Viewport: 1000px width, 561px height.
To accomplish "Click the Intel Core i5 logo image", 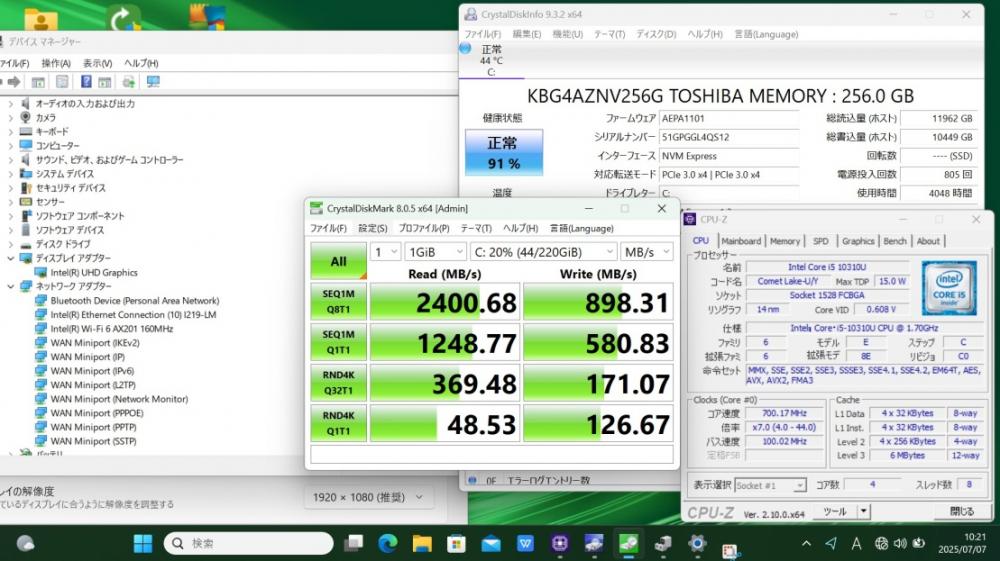I will pos(949,288).
